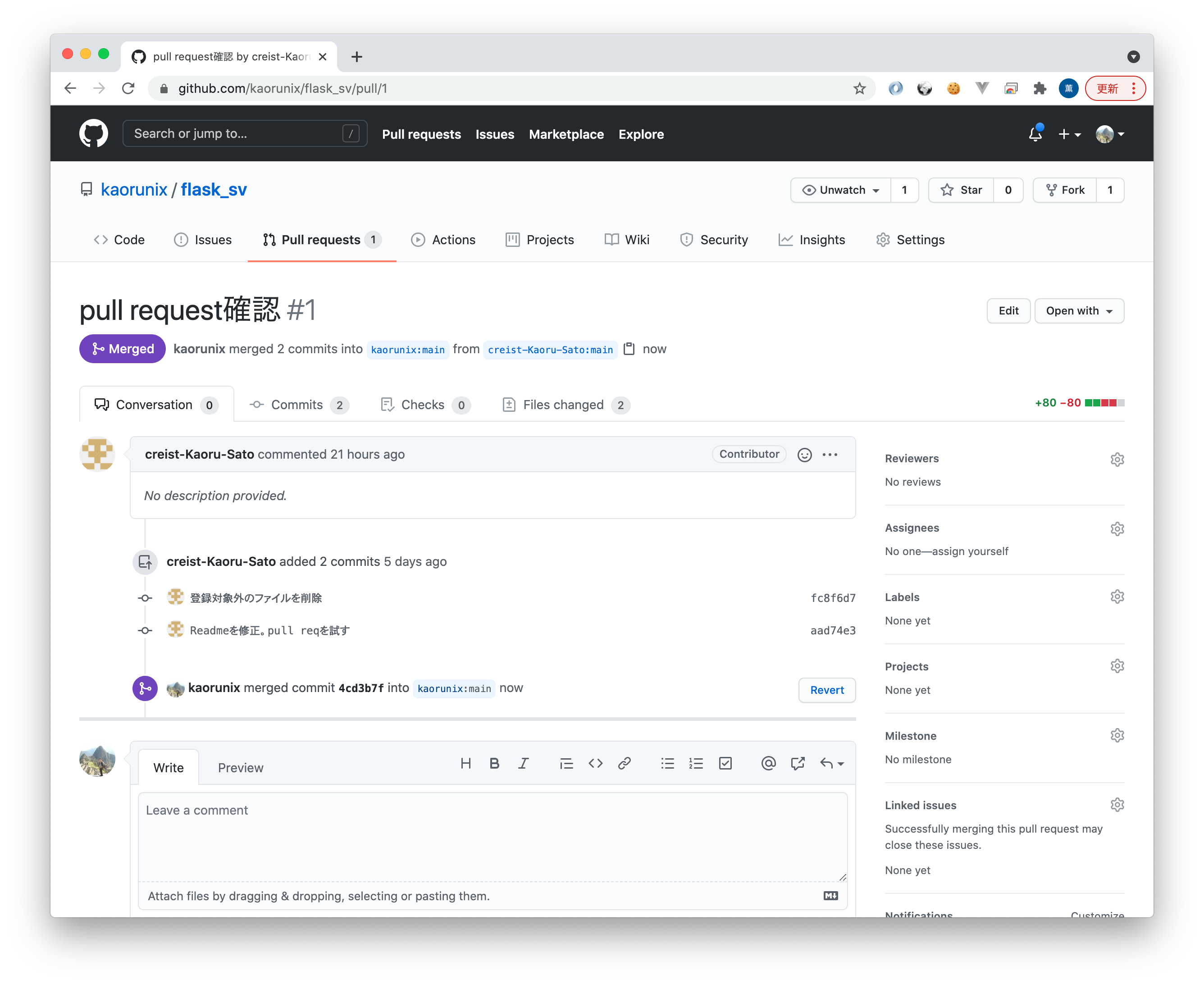Screen dimensions: 1204x984
Task: Insert a link with the link icon
Action: pos(624,764)
